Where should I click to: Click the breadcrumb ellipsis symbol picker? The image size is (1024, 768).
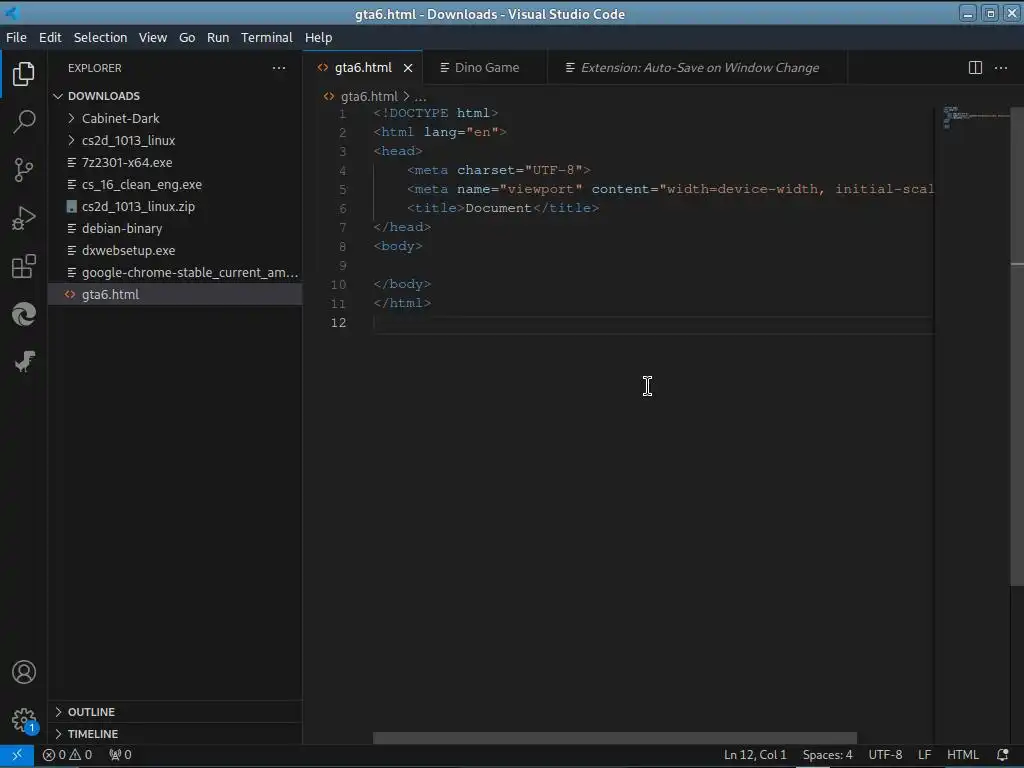(x=420, y=97)
